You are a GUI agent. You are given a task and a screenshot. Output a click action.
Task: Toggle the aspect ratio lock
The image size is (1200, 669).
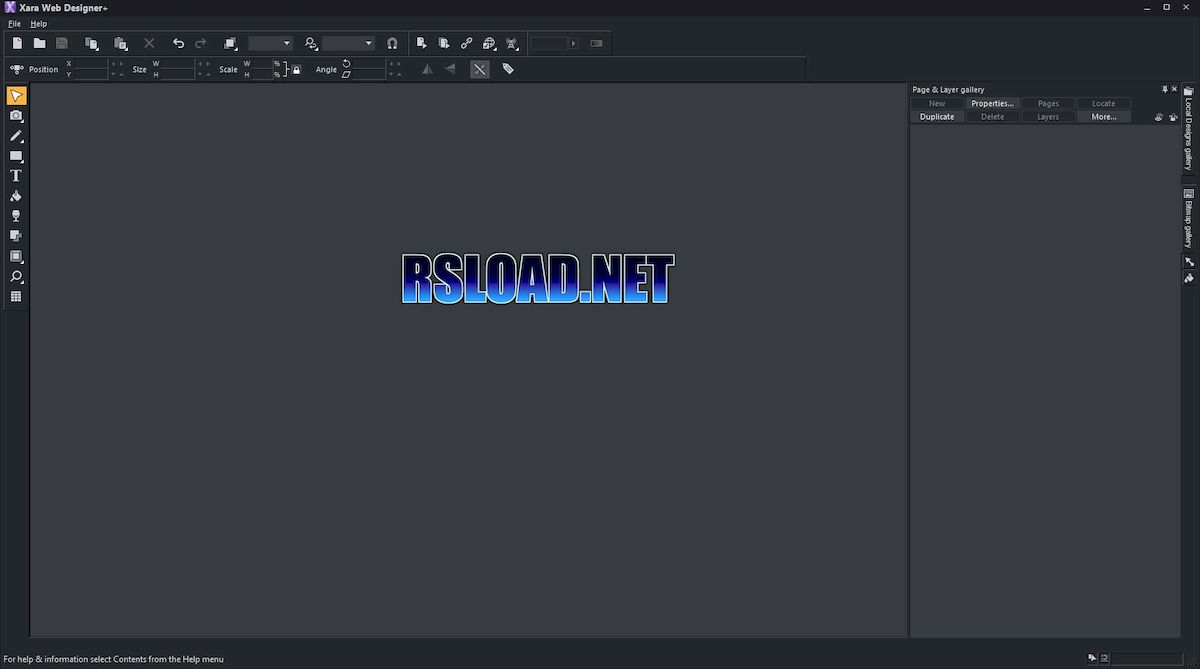pyautogui.click(x=294, y=69)
